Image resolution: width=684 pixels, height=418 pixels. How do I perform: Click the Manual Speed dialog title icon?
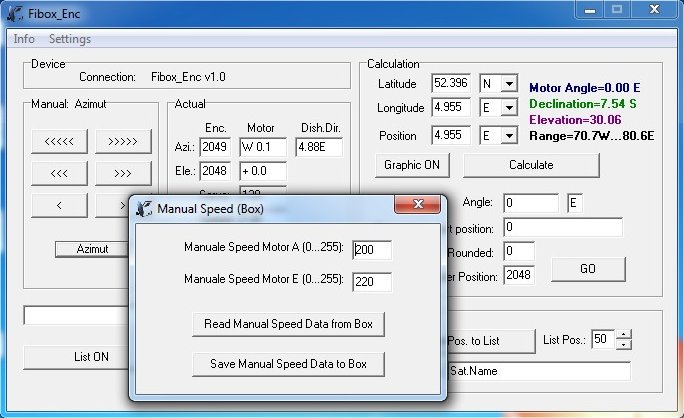click(x=144, y=209)
